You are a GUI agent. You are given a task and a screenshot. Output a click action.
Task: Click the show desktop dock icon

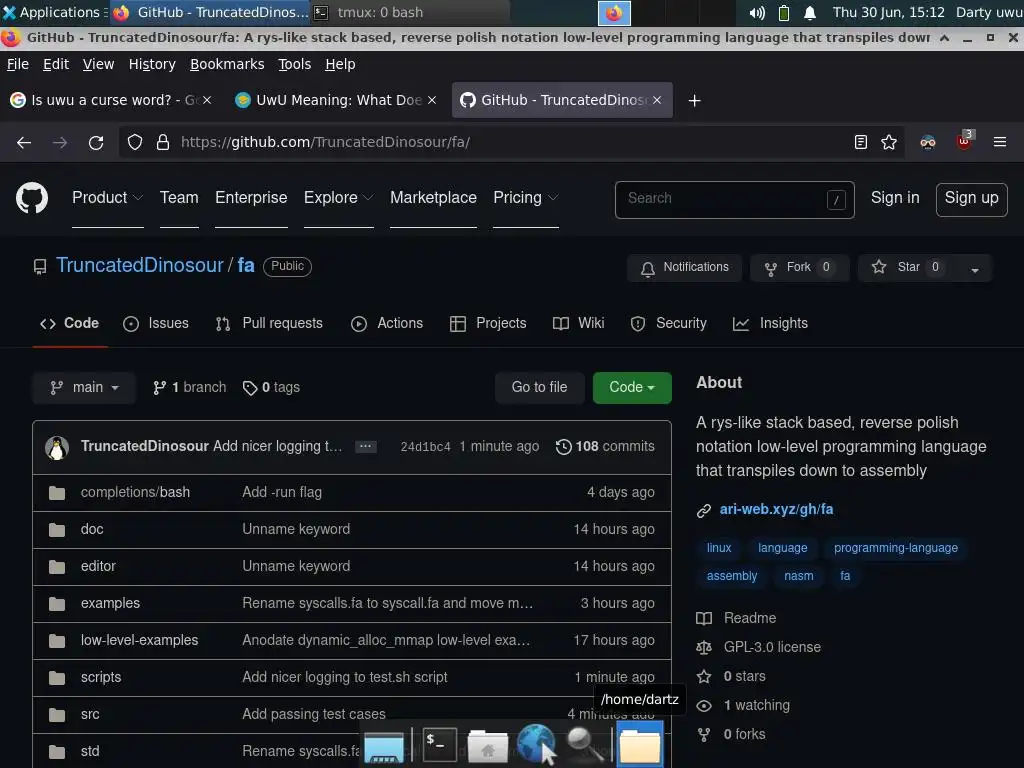click(x=384, y=748)
